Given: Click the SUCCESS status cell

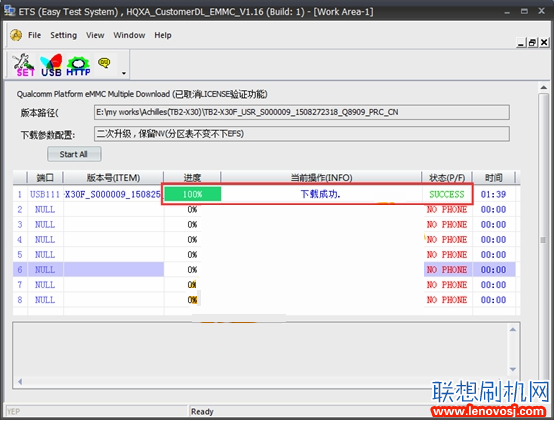Looking at the screenshot, I should click(447, 194).
